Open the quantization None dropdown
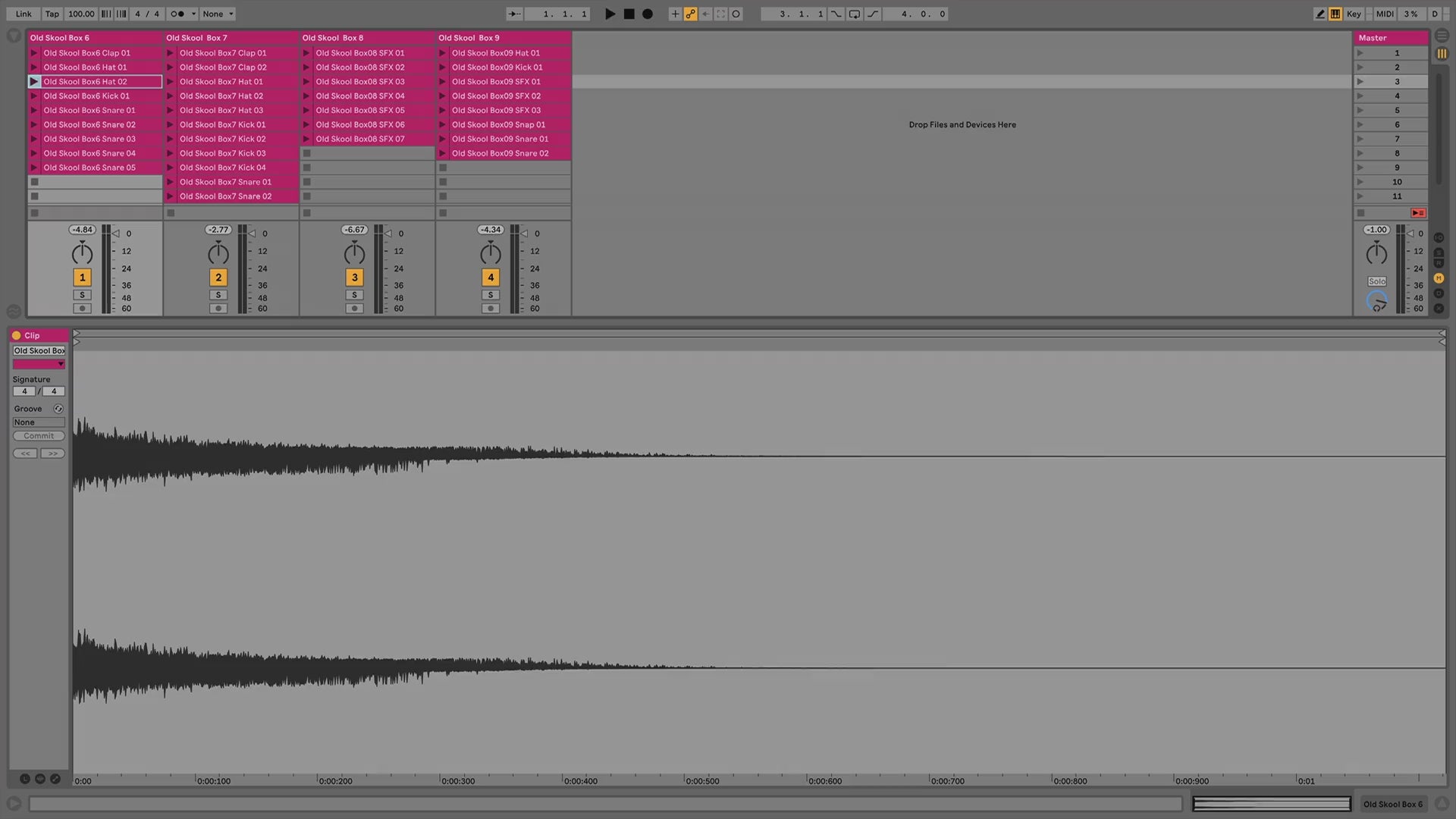The height and width of the screenshot is (819, 1456). tap(218, 14)
